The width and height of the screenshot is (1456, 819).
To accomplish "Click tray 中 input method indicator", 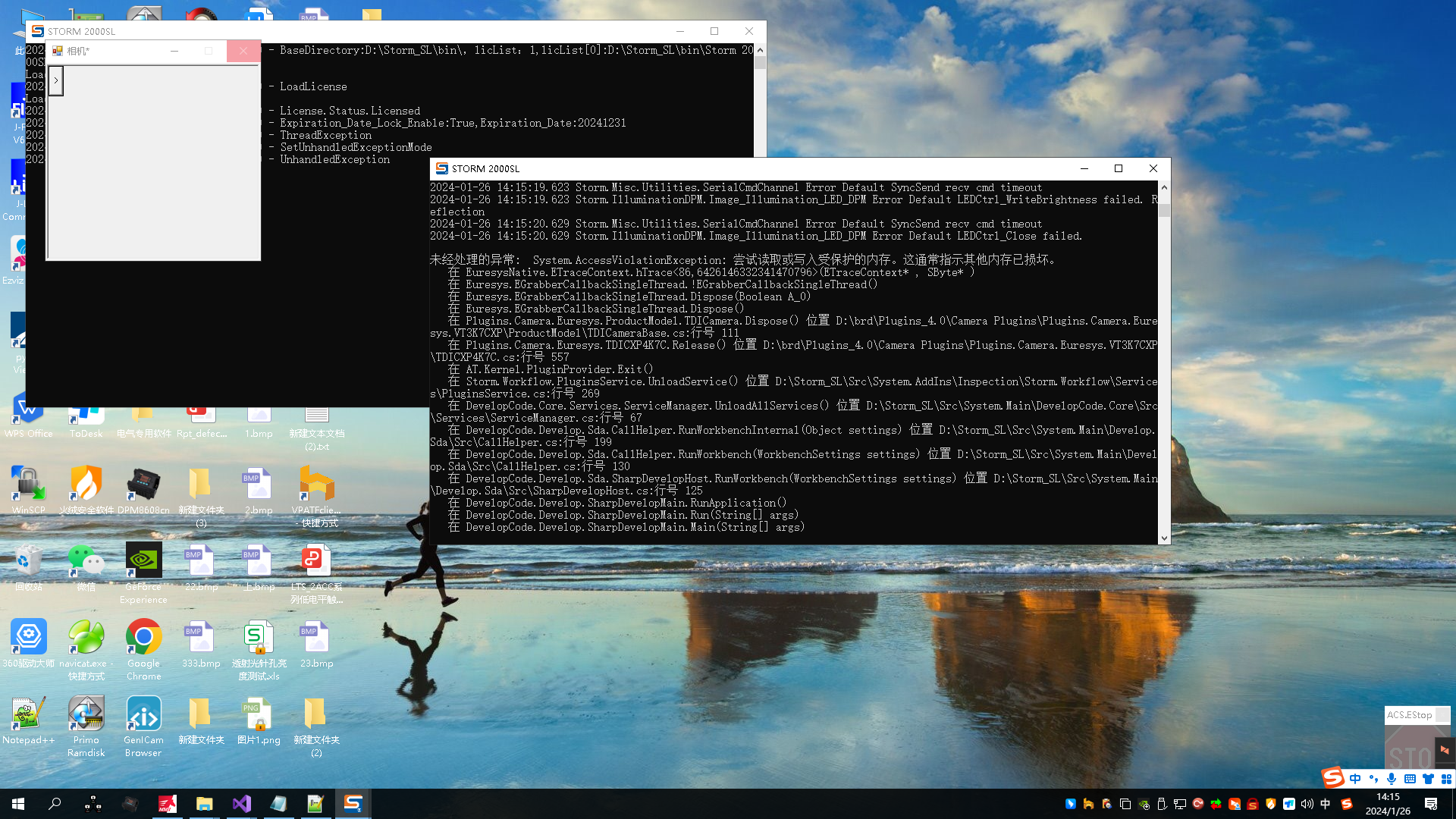I will [1326, 804].
